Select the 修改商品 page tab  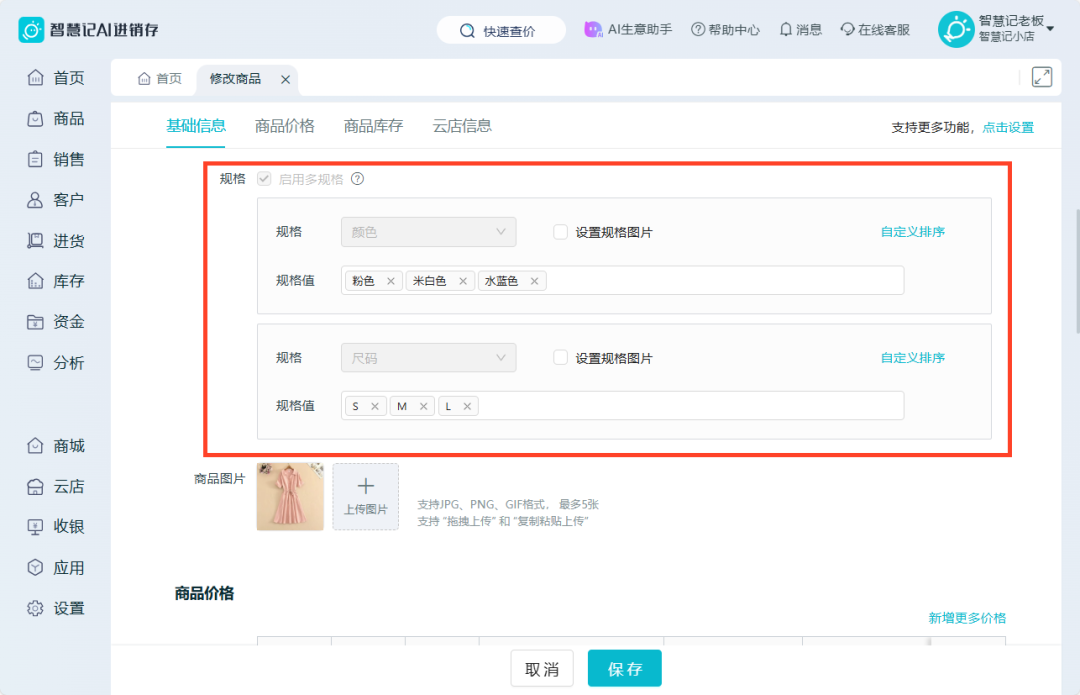[235, 79]
